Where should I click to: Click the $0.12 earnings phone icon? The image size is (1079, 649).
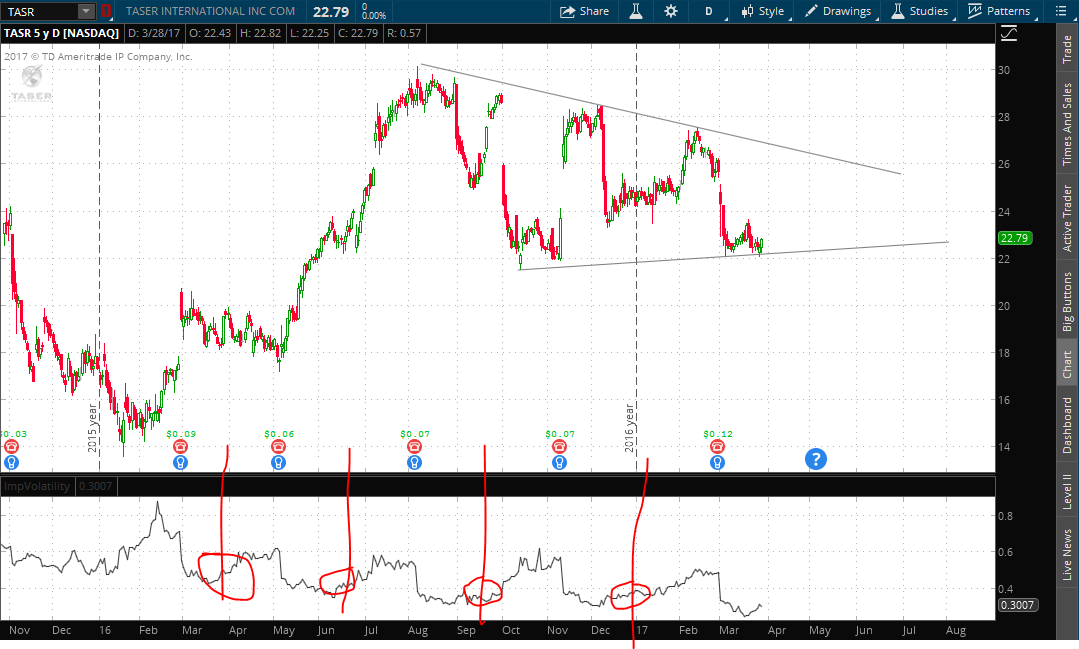(717, 446)
